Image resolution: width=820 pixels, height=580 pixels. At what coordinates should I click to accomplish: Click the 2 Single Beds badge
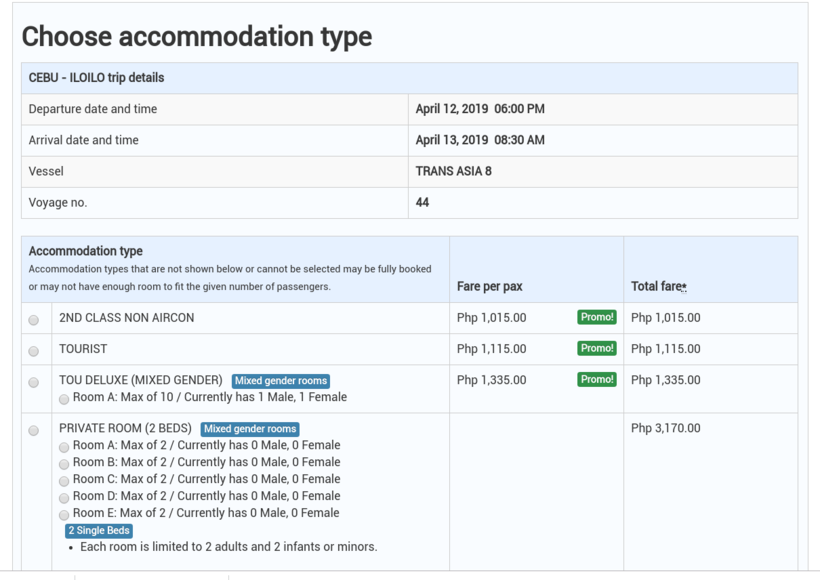pos(99,530)
